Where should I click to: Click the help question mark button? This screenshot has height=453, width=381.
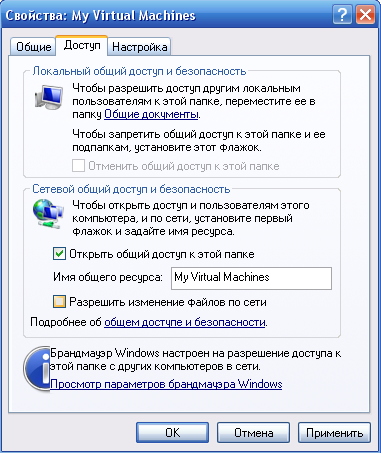pos(342,15)
